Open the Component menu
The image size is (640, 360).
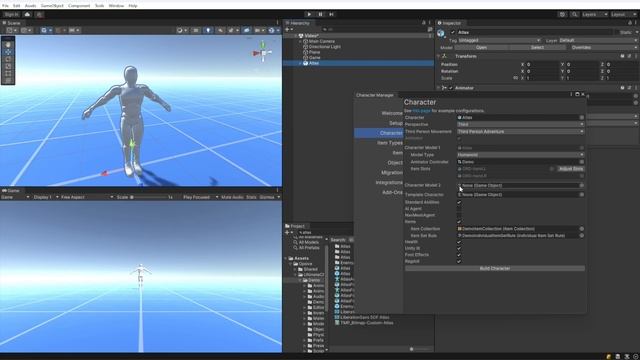point(79,6)
